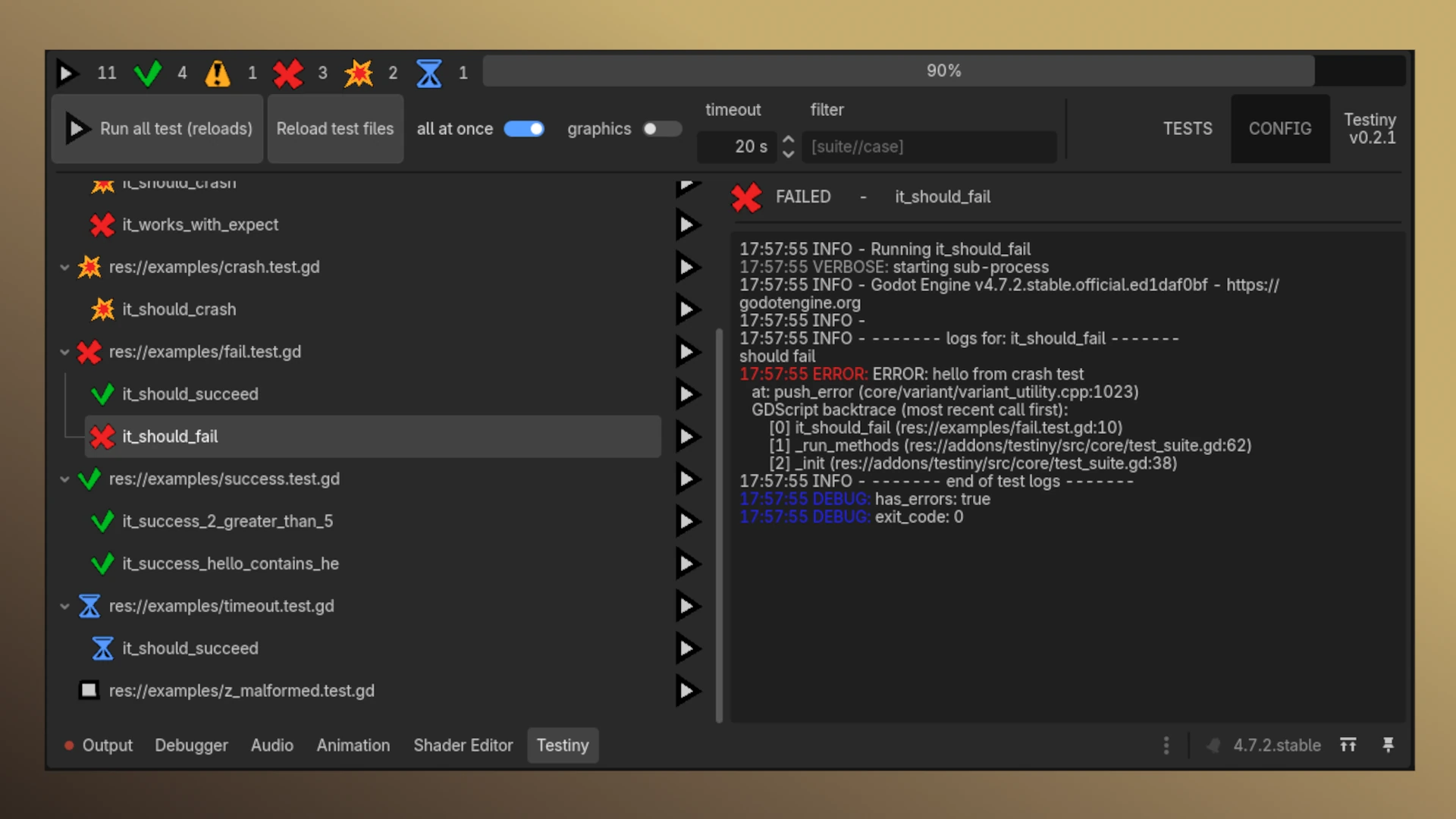
Task: Click the pin icon in the bottom bar
Action: pos(1389,745)
